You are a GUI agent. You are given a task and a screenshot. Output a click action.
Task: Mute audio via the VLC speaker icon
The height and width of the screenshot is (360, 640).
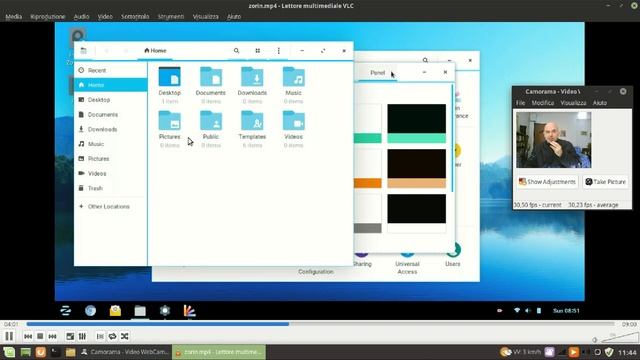(595, 340)
